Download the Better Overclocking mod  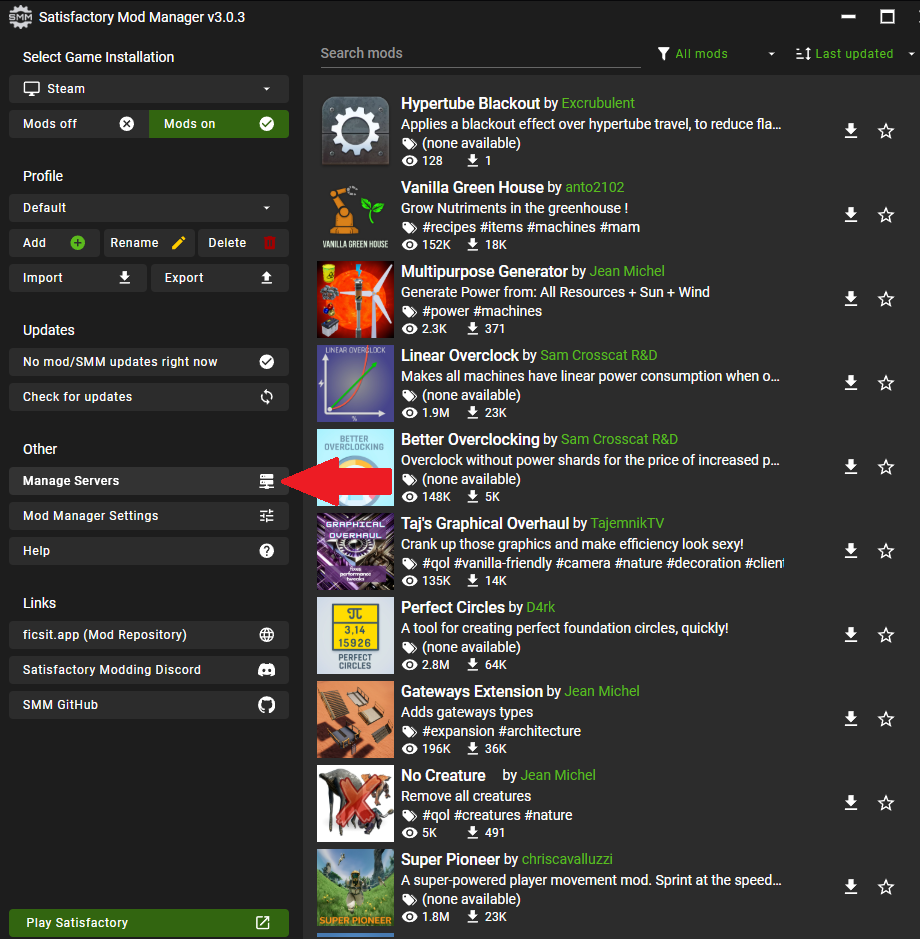851,467
